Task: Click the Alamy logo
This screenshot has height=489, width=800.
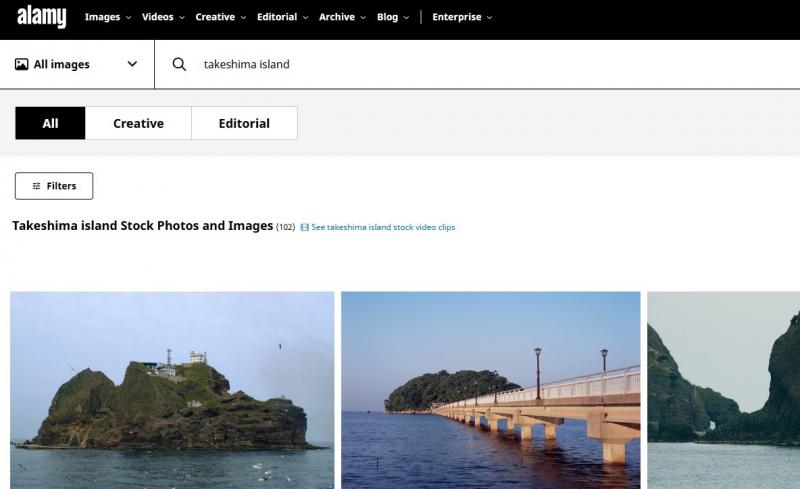Action: [41, 17]
